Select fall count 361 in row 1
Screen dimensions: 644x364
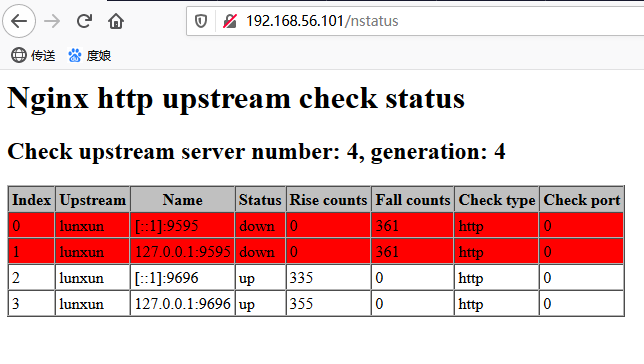(x=413, y=251)
